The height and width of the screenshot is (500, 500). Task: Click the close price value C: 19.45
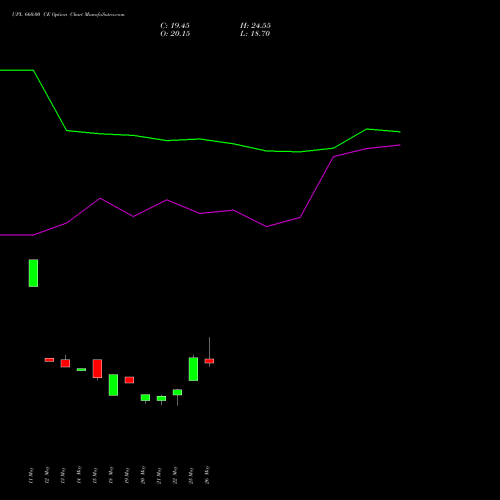click(175, 26)
